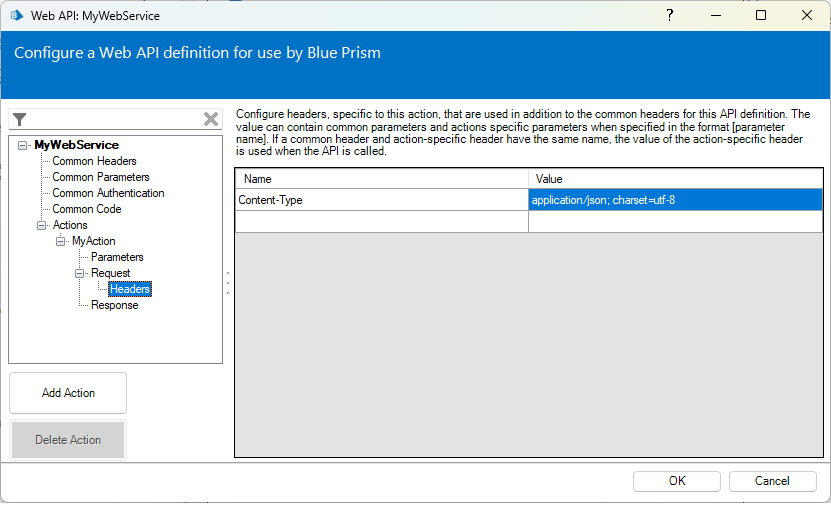Cancel the Web API dialog

point(772,481)
